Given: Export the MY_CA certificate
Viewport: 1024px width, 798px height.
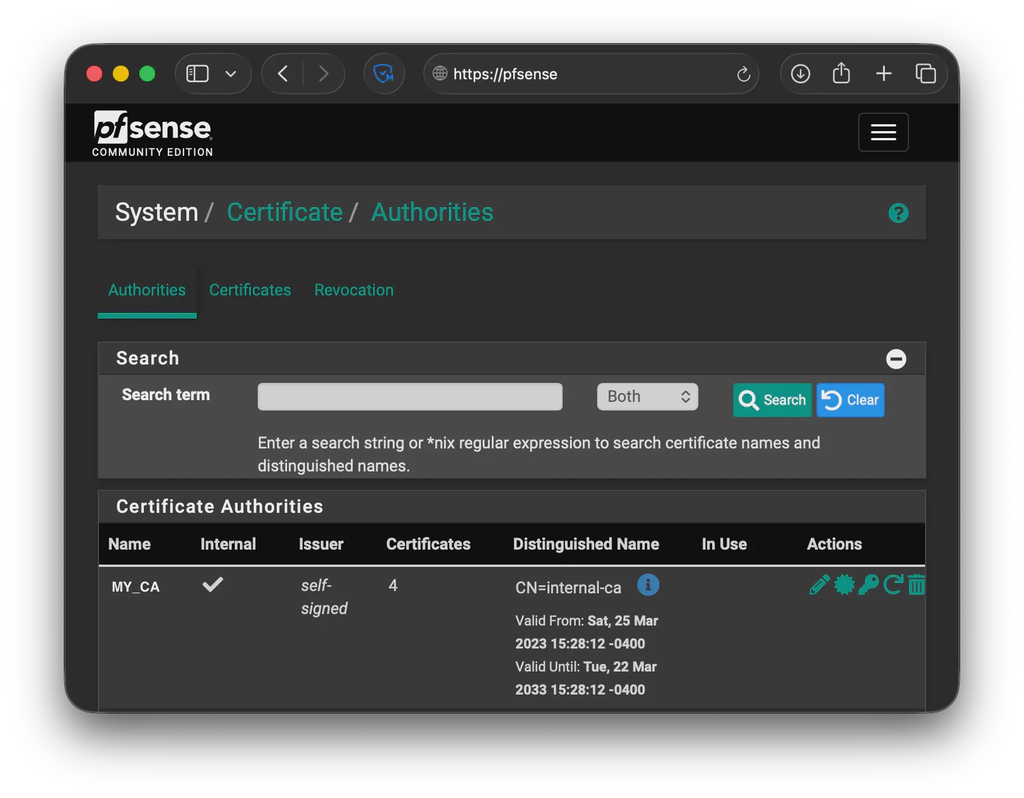Looking at the screenshot, I should click(845, 585).
